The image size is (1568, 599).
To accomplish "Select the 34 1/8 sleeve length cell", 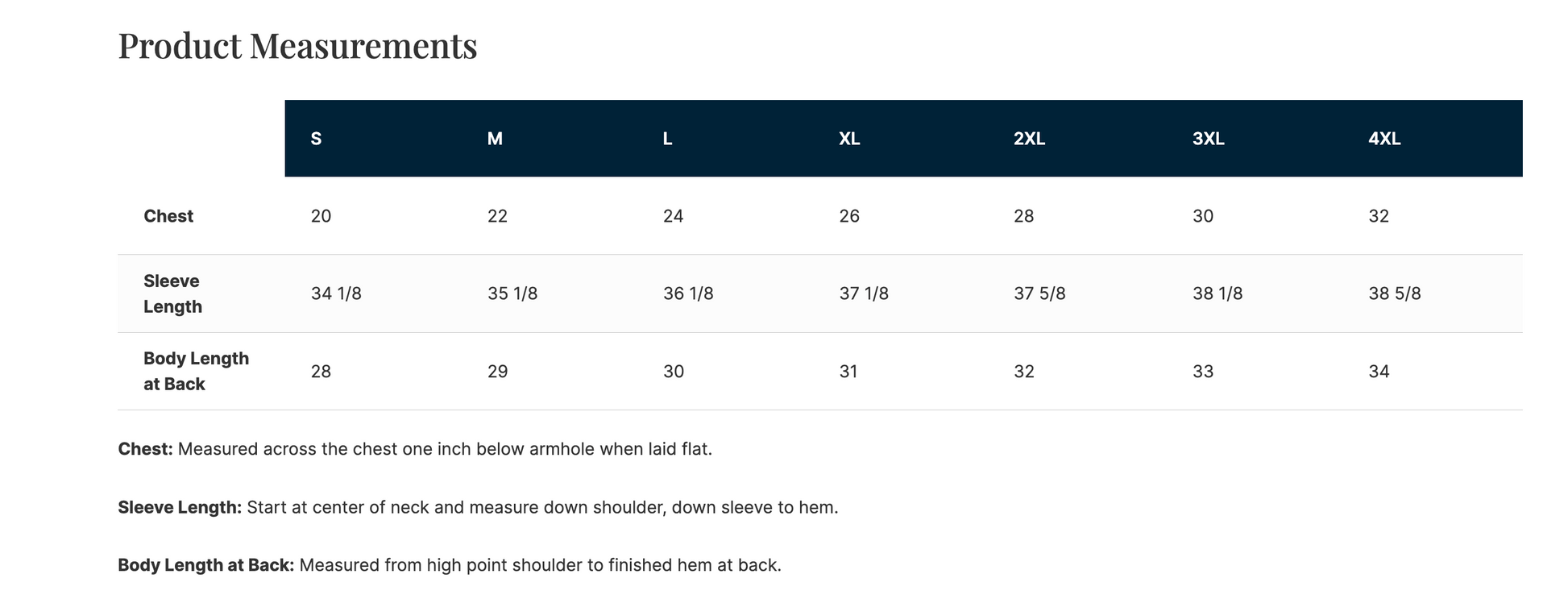I will [336, 293].
